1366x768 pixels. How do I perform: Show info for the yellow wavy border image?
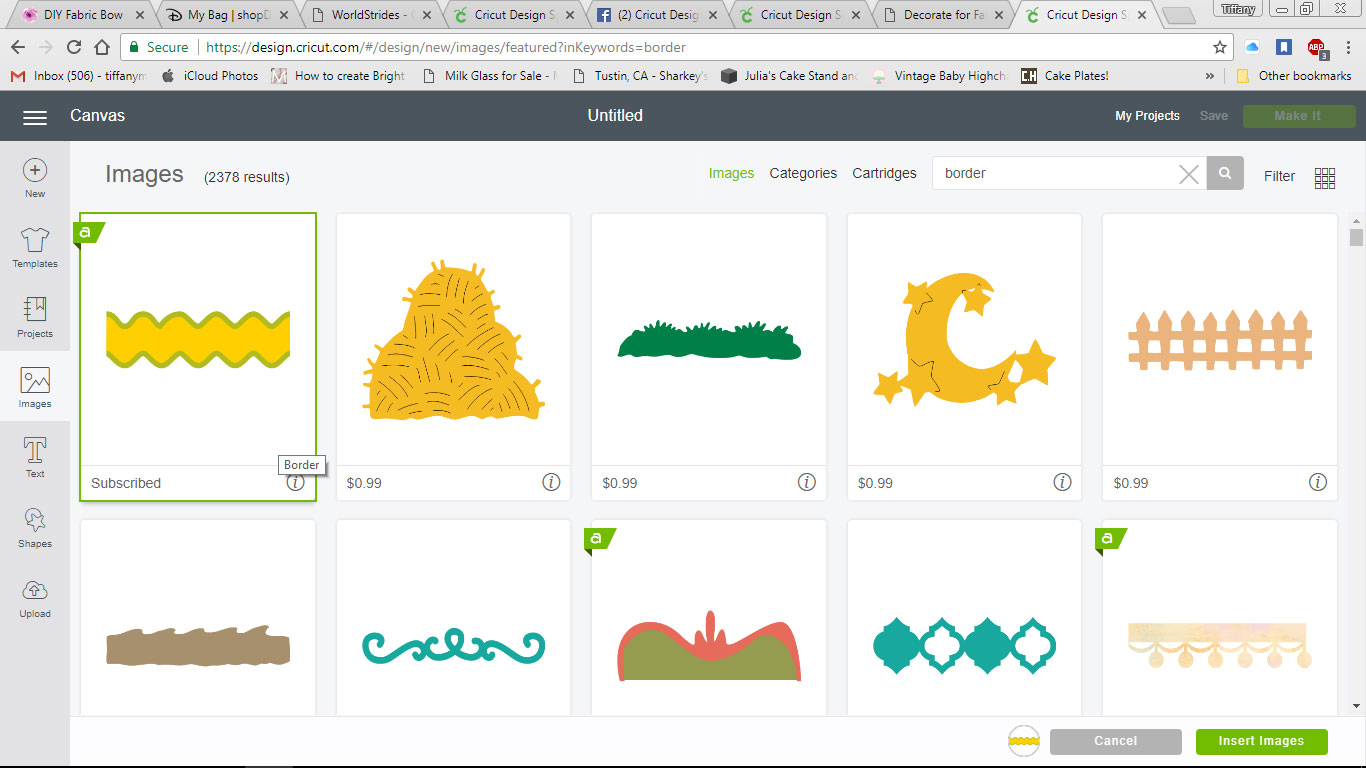click(x=296, y=482)
